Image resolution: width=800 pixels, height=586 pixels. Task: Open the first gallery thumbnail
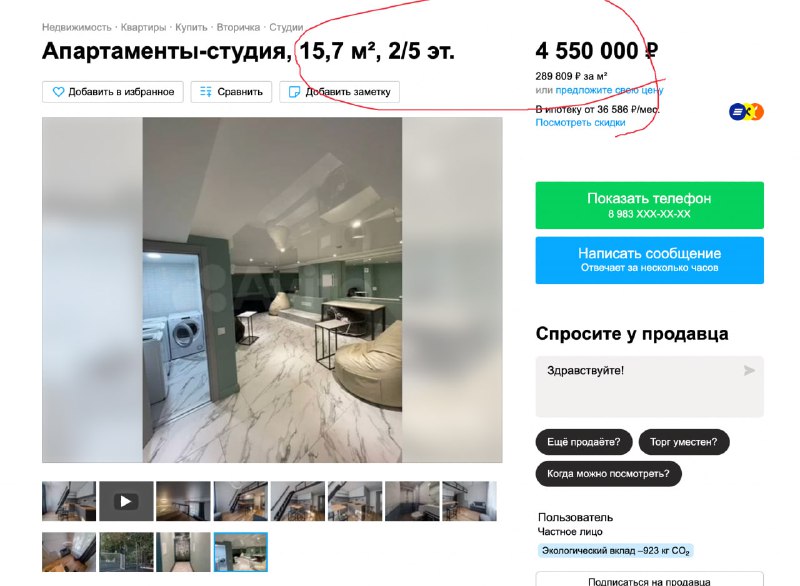(x=69, y=501)
